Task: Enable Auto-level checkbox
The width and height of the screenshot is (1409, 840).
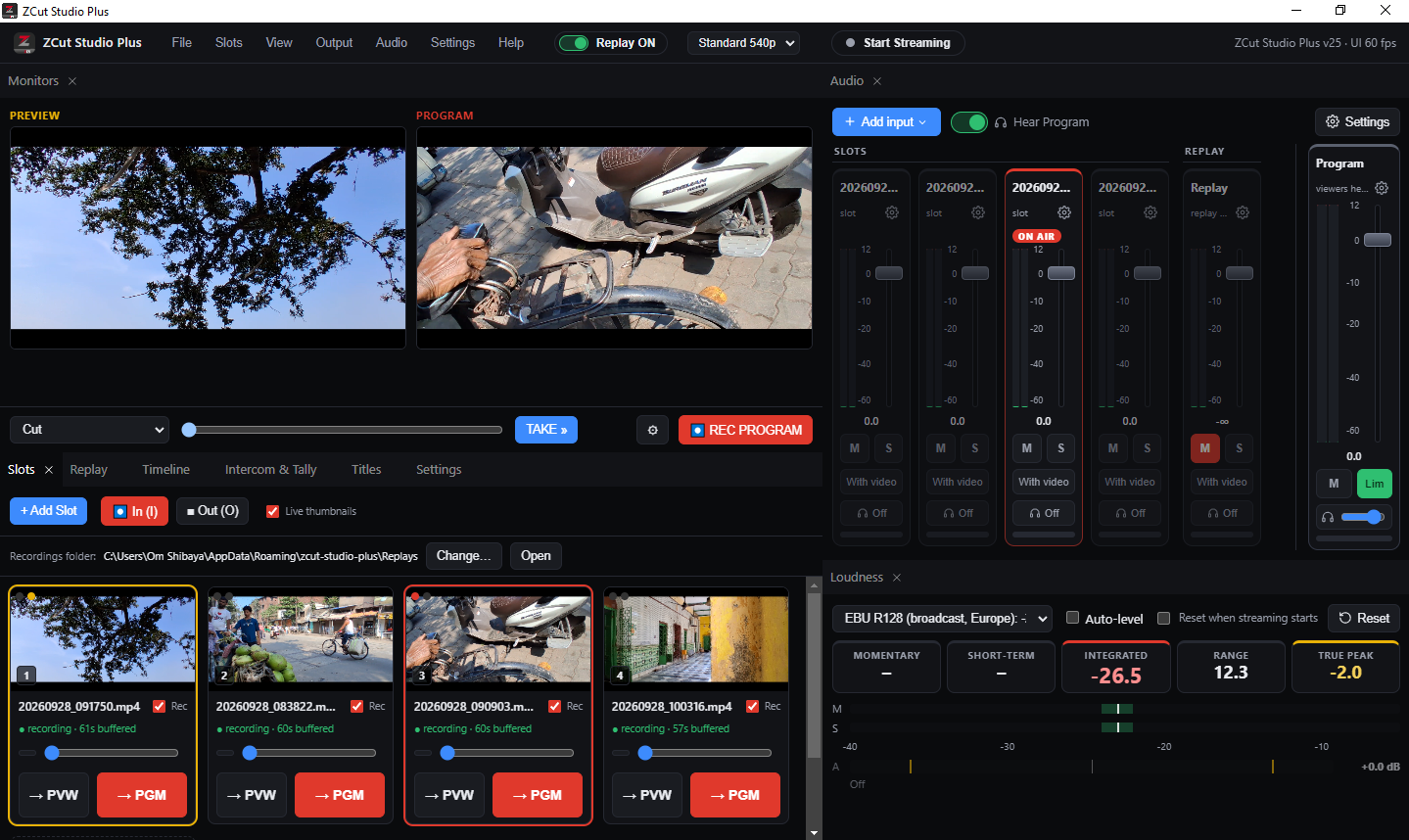Action: pyautogui.click(x=1072, y=618)
